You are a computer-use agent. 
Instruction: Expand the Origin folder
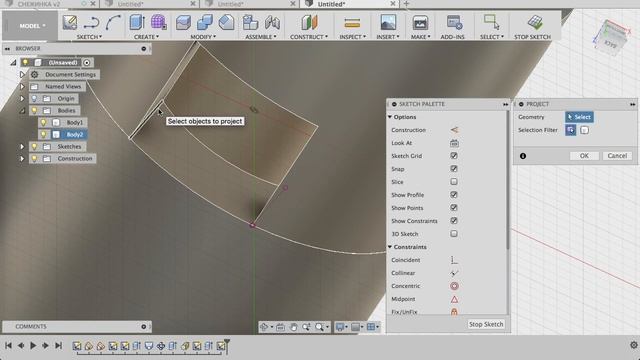pos(22,99)
